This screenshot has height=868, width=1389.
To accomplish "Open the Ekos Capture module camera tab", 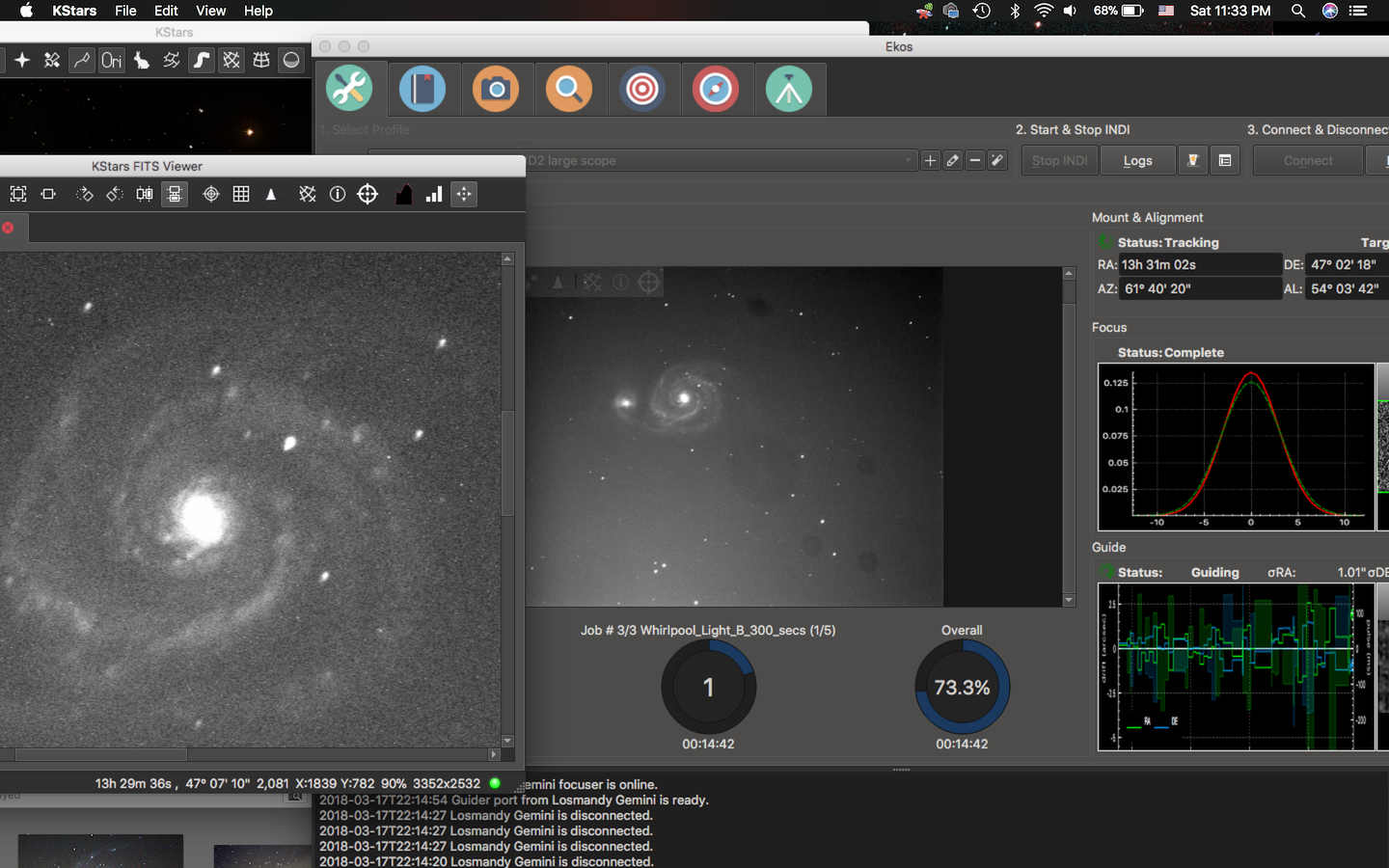I will coord(496,90).
